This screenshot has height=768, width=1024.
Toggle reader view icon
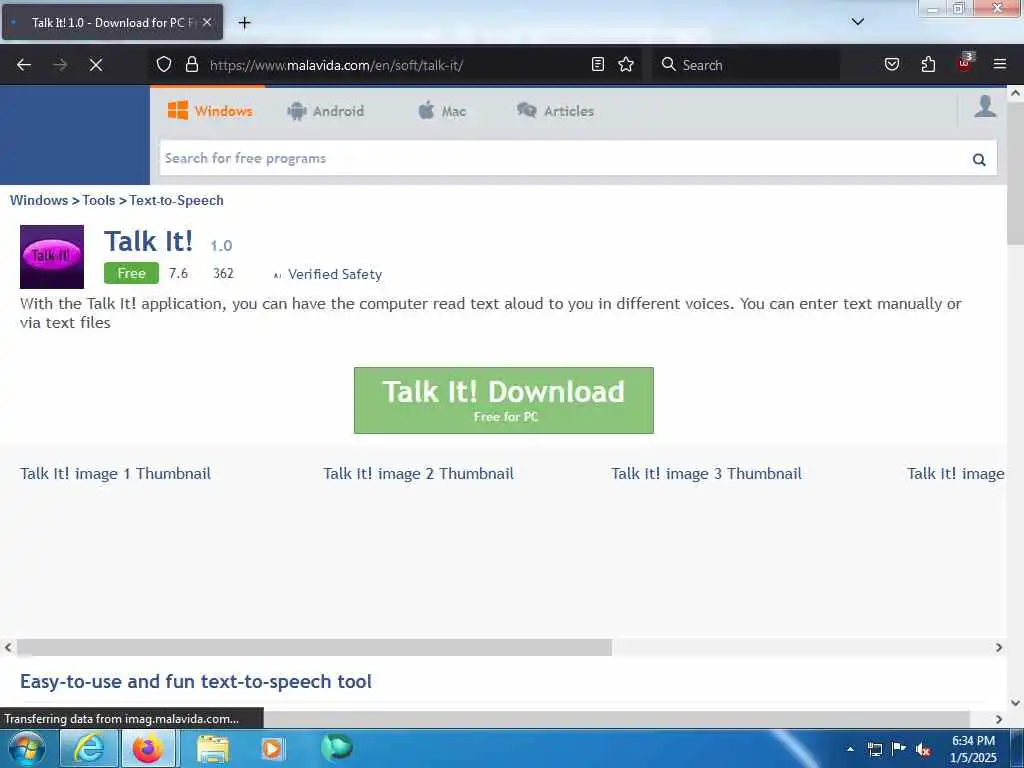[598, 64]
